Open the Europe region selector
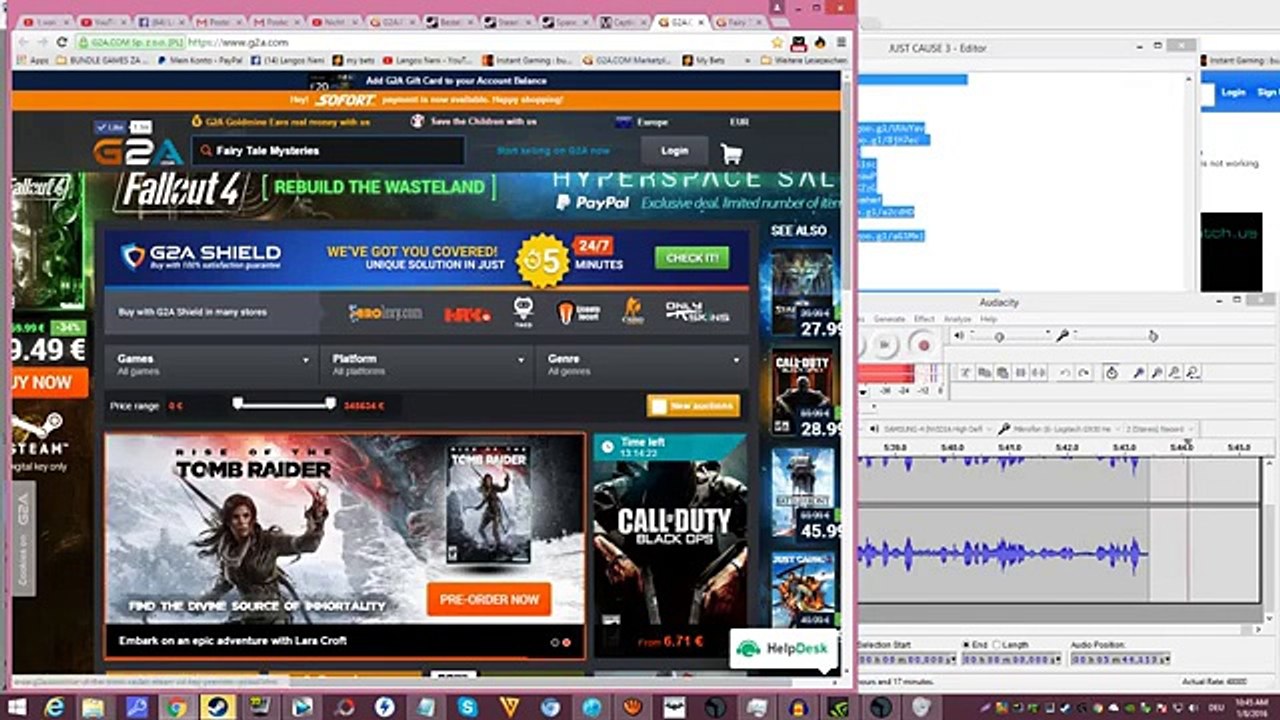Screen dimensions: 1280x720 pyautogui.click(x=642, y=122)
